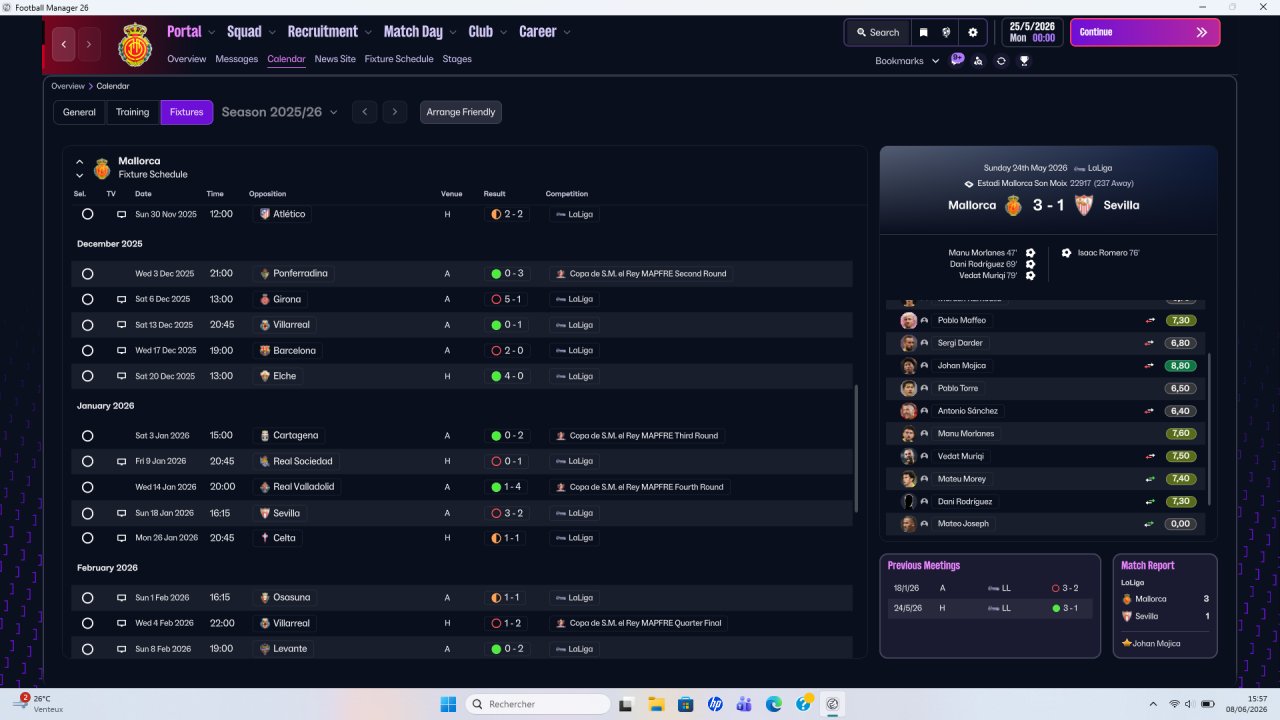Open File Explorer from the taskbar

(x=656, y=704)
